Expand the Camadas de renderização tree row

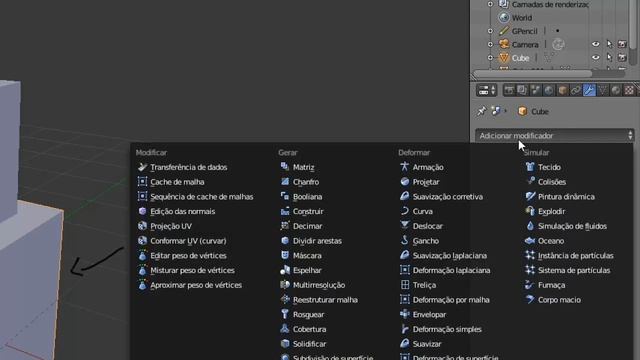click(x=490, y=4)
